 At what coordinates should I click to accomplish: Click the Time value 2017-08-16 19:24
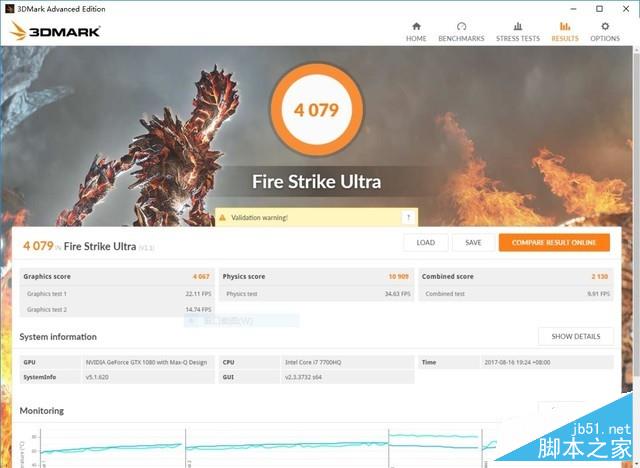click(517, 362)
